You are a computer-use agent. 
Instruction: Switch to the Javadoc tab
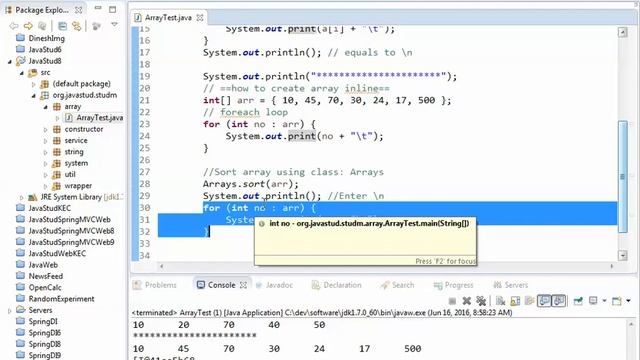click(x=275, y=285)
